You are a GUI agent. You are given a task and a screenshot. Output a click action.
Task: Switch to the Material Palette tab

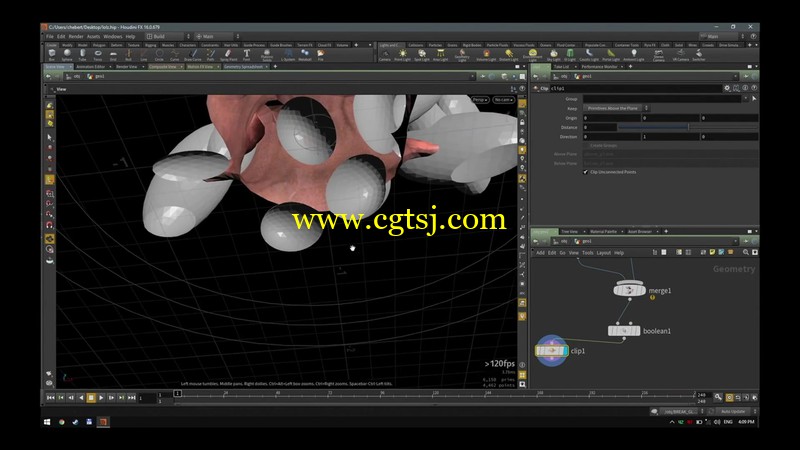[x=603, y=232]
